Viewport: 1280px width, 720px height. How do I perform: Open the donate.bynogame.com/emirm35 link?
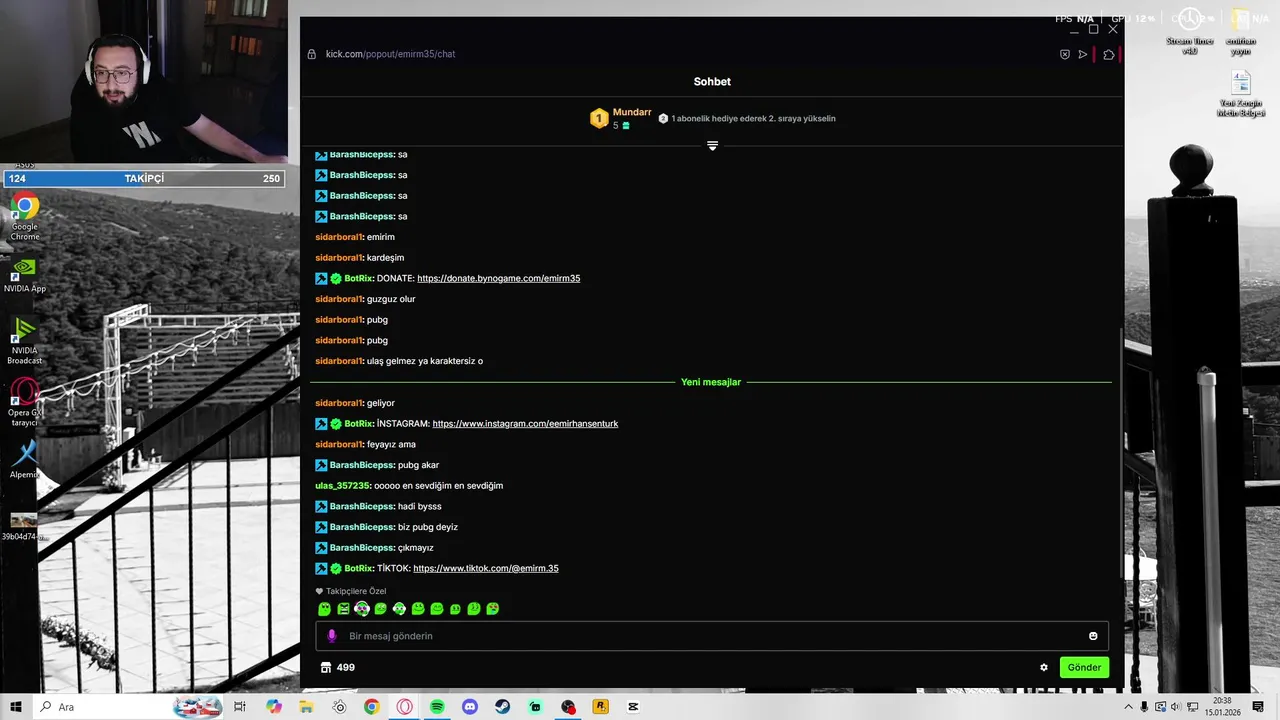tap(498, 278)
